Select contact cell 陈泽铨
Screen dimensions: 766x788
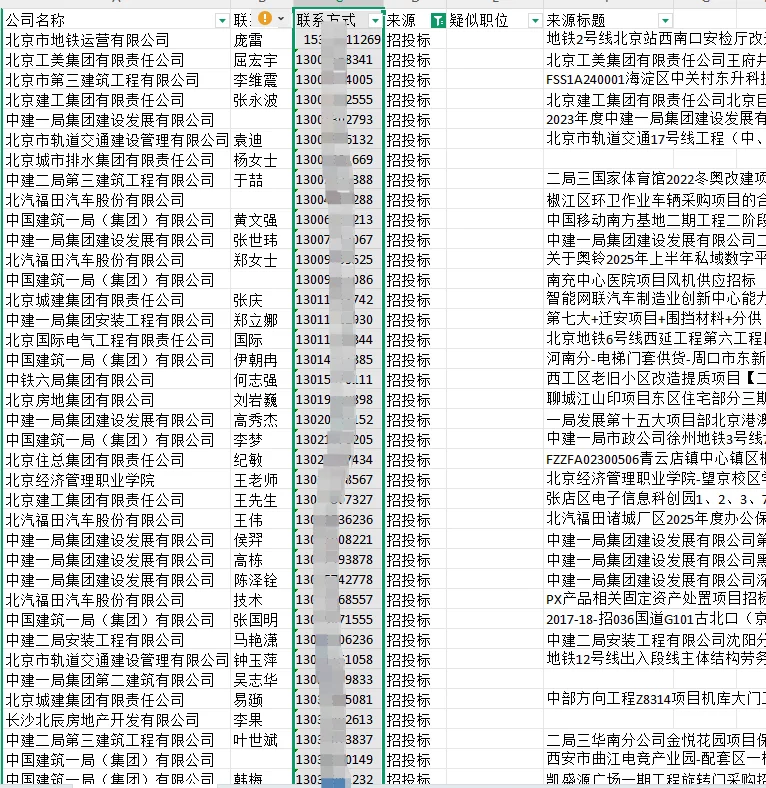[x=261, y=580]
